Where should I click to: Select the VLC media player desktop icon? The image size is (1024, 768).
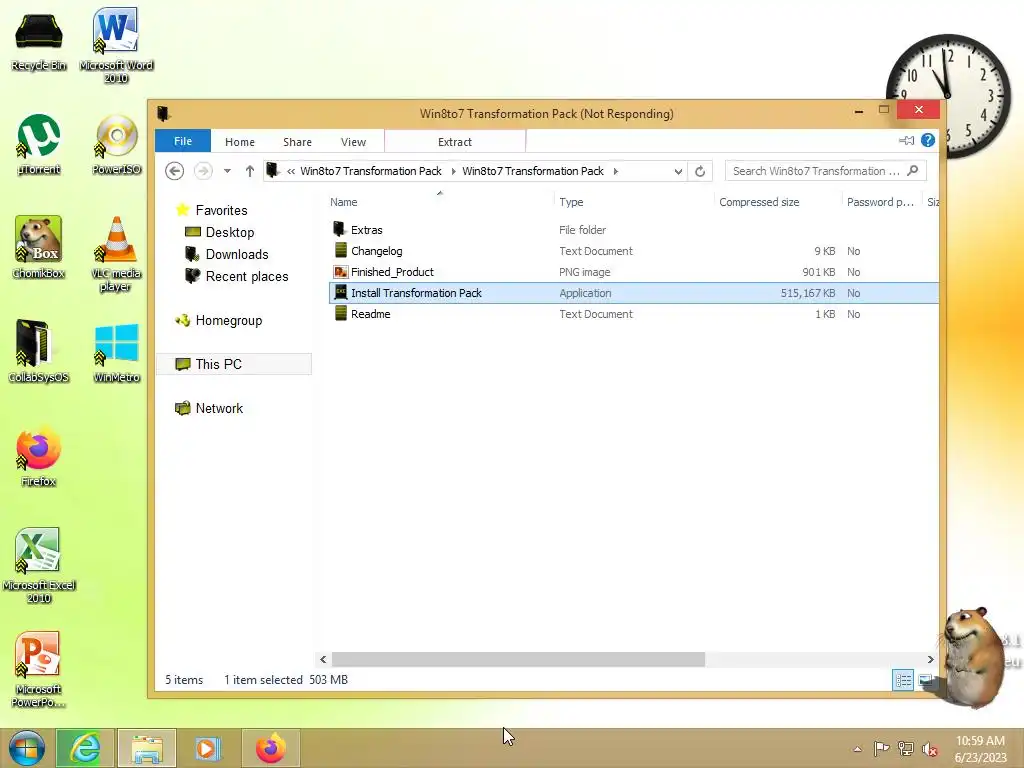tap(116, 254)
